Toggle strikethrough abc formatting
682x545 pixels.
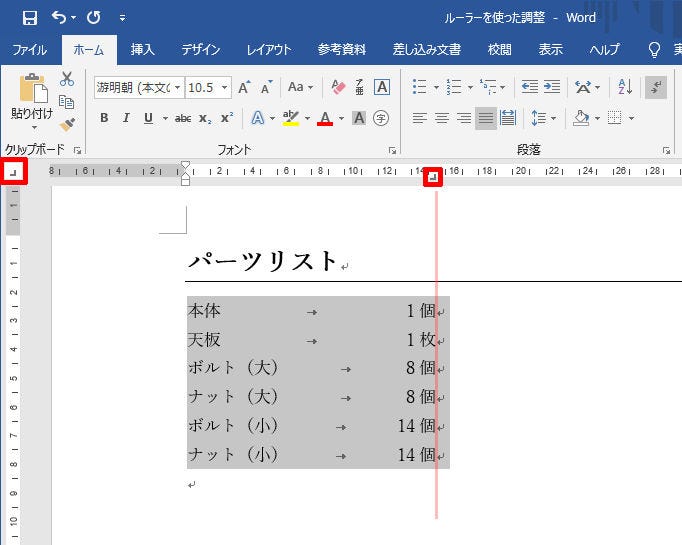pos(183,118)
